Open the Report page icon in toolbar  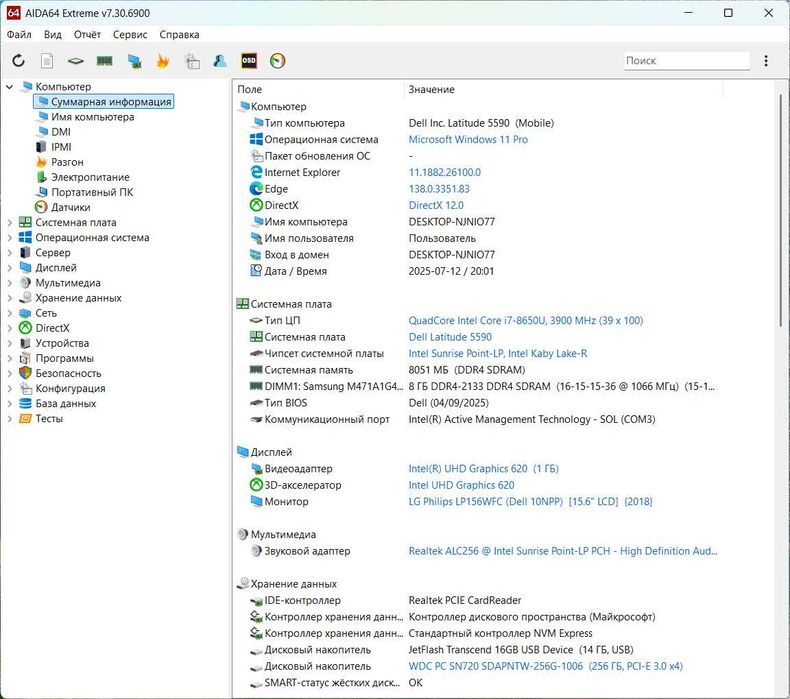coord(47,61)
